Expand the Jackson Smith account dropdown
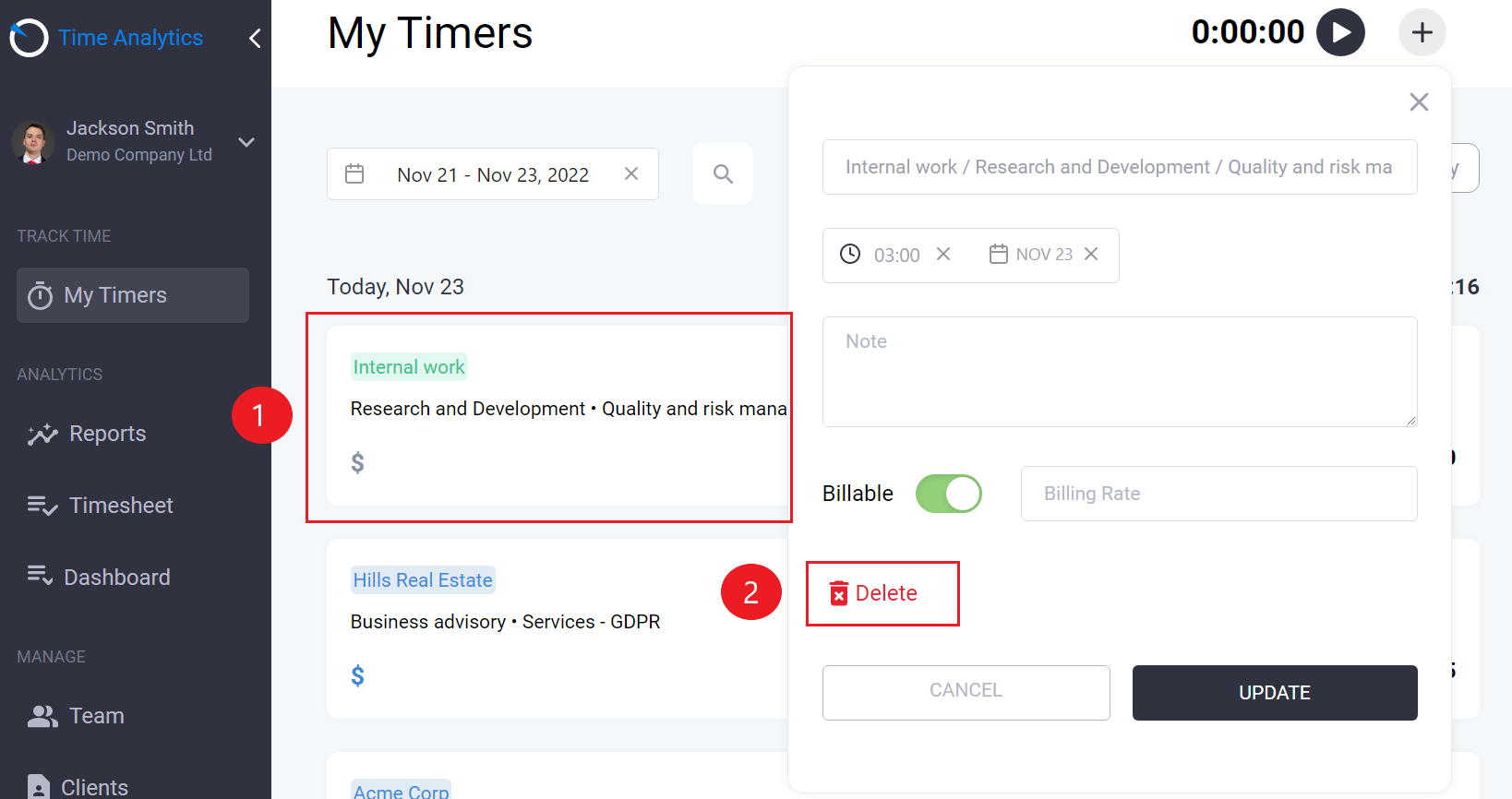 click(246, 142)
